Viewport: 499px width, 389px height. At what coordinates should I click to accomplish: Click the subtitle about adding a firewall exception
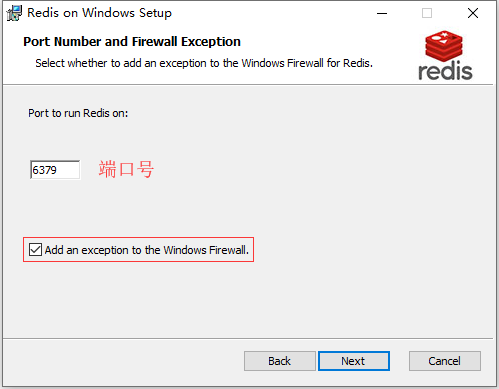(204, 63)
